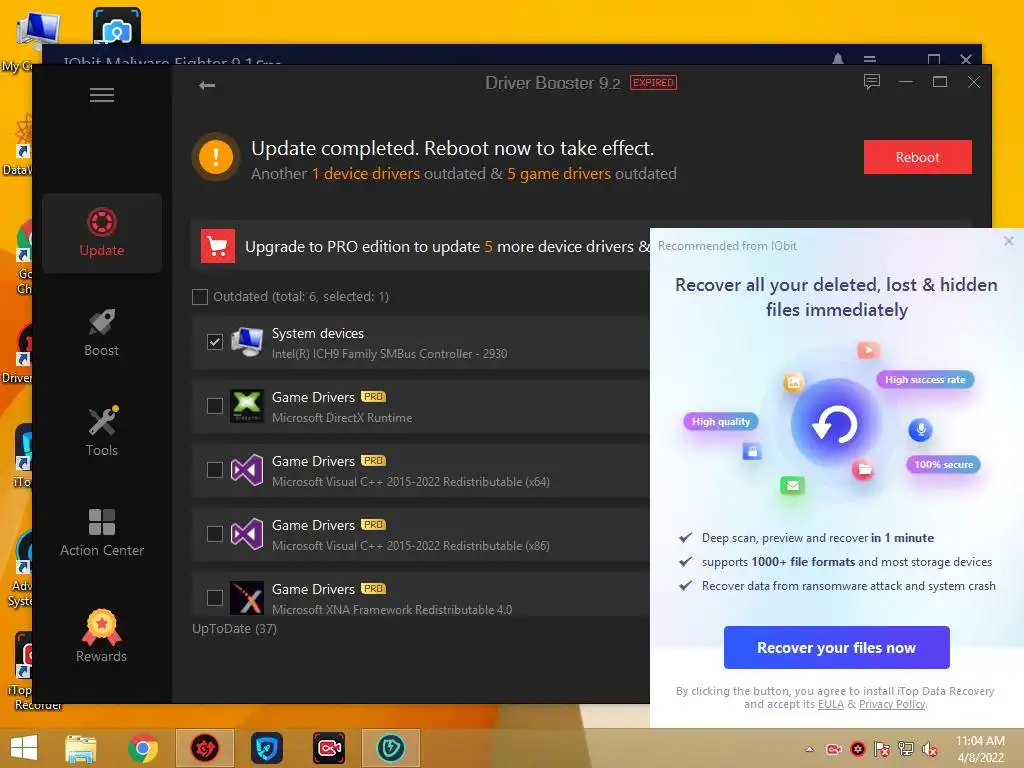Click the Visual Studio icon for x86 row
1024x768 pixels.
(247, 534)
